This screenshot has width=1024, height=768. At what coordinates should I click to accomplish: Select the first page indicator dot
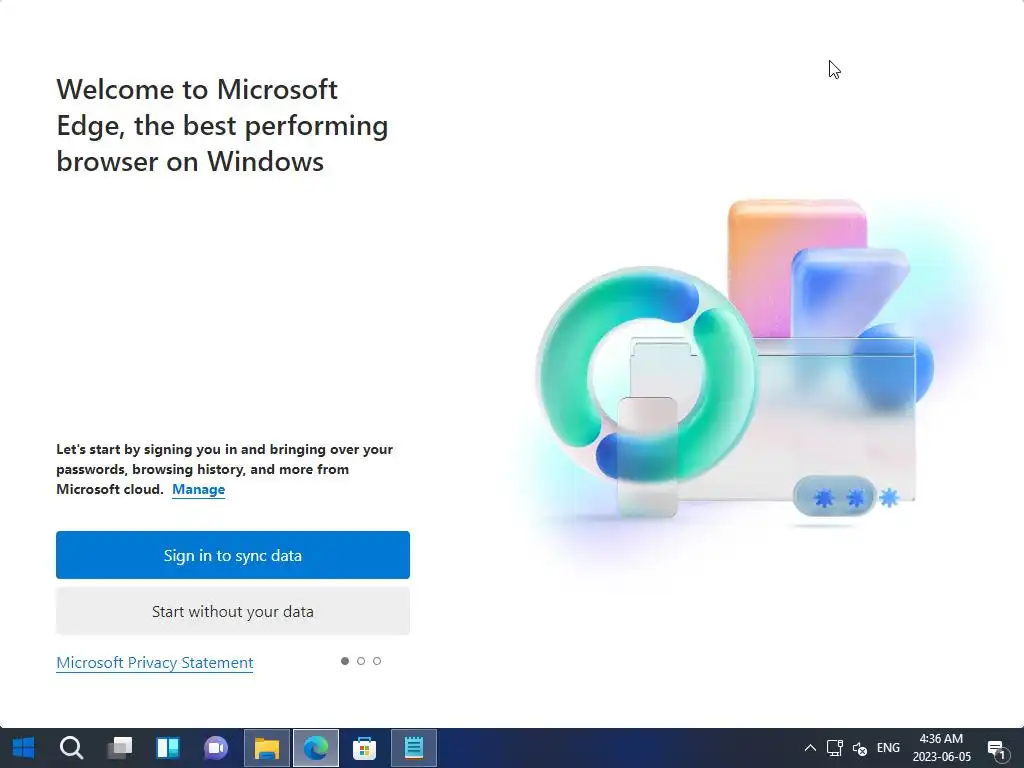(x=345, y=661)
